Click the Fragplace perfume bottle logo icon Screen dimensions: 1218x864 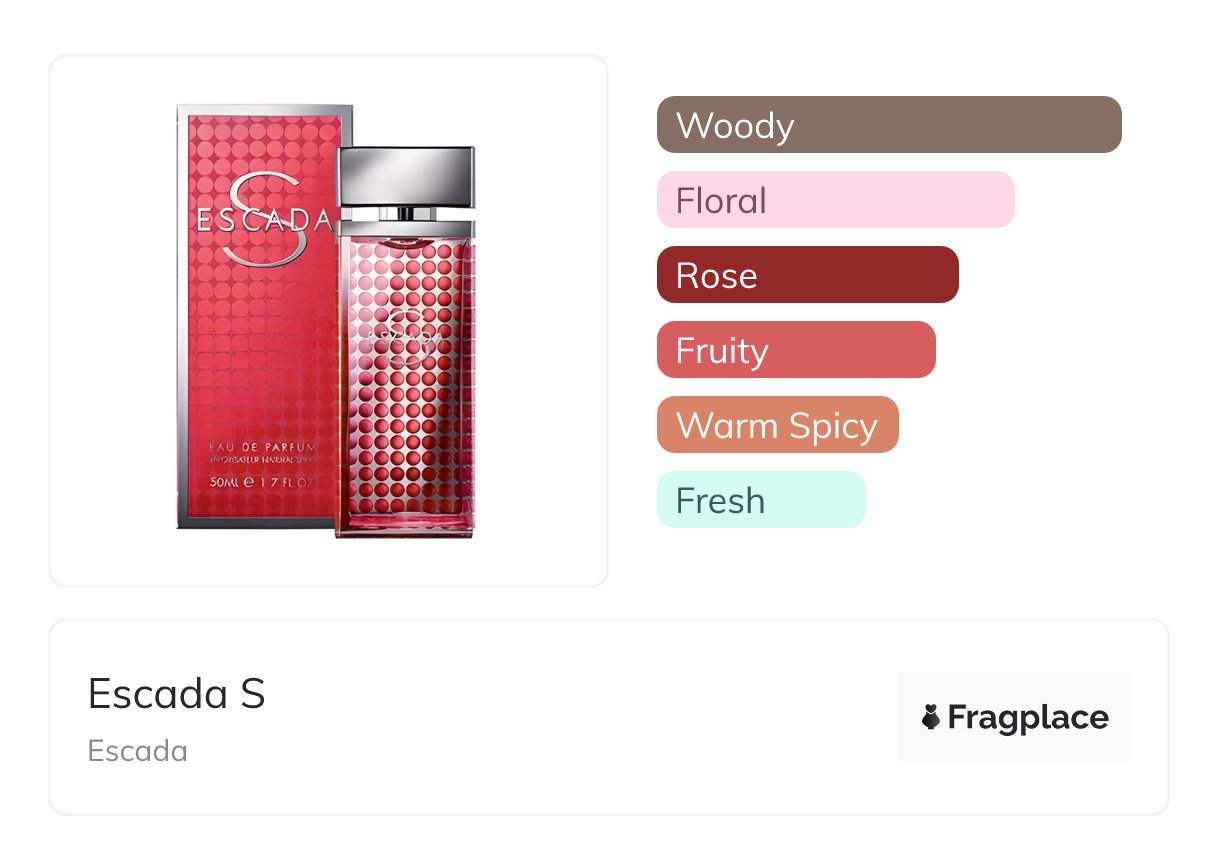click(x=931, y=717)
